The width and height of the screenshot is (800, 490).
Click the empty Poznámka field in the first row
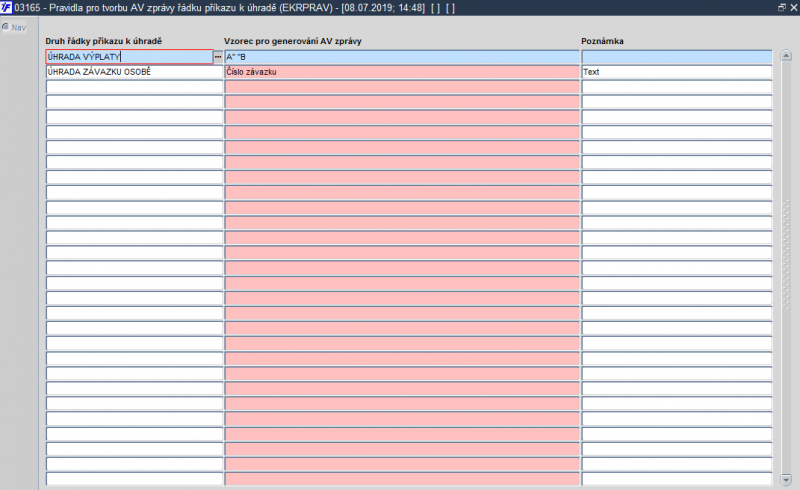pos(677,57)
